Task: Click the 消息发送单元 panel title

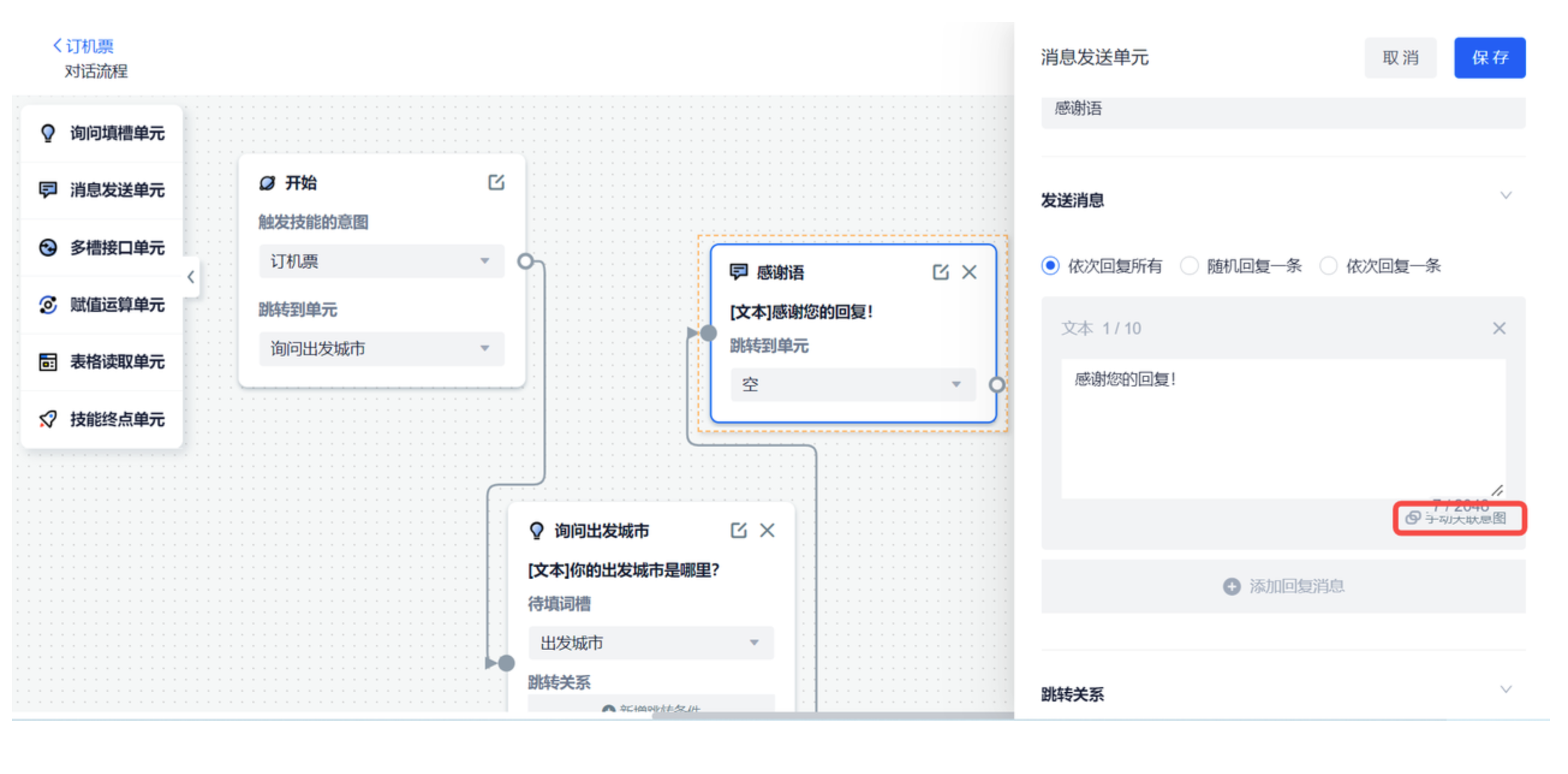Action: coord(1094,57)
